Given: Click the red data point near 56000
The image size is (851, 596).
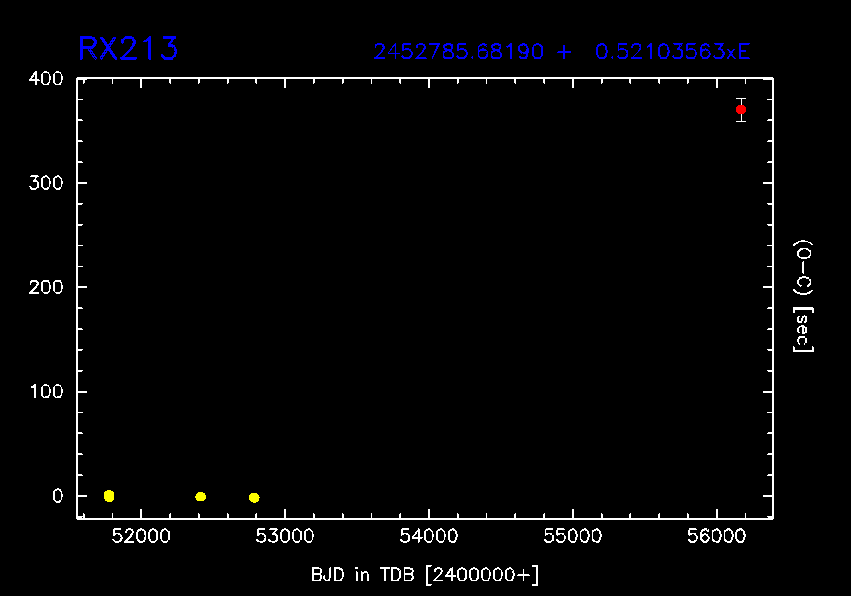Looking at the screenshot, I should 740,109.
